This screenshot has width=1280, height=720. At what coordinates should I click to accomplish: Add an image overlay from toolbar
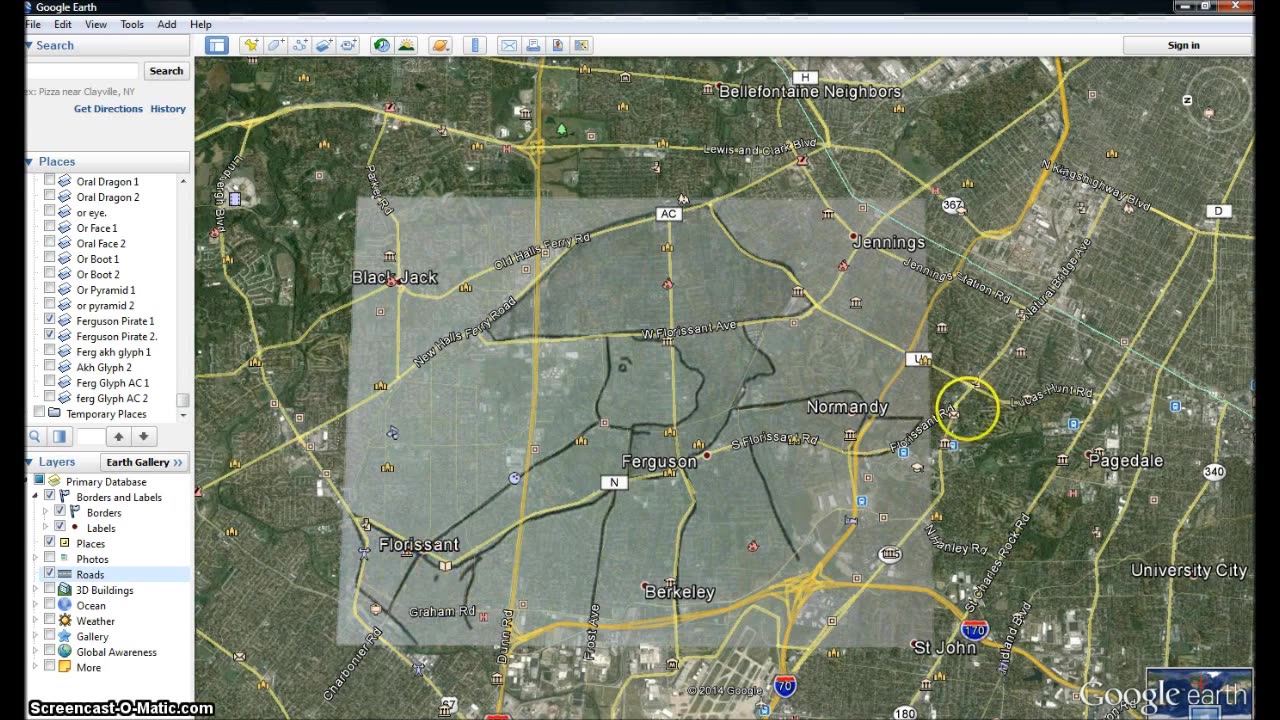point(324,45)
